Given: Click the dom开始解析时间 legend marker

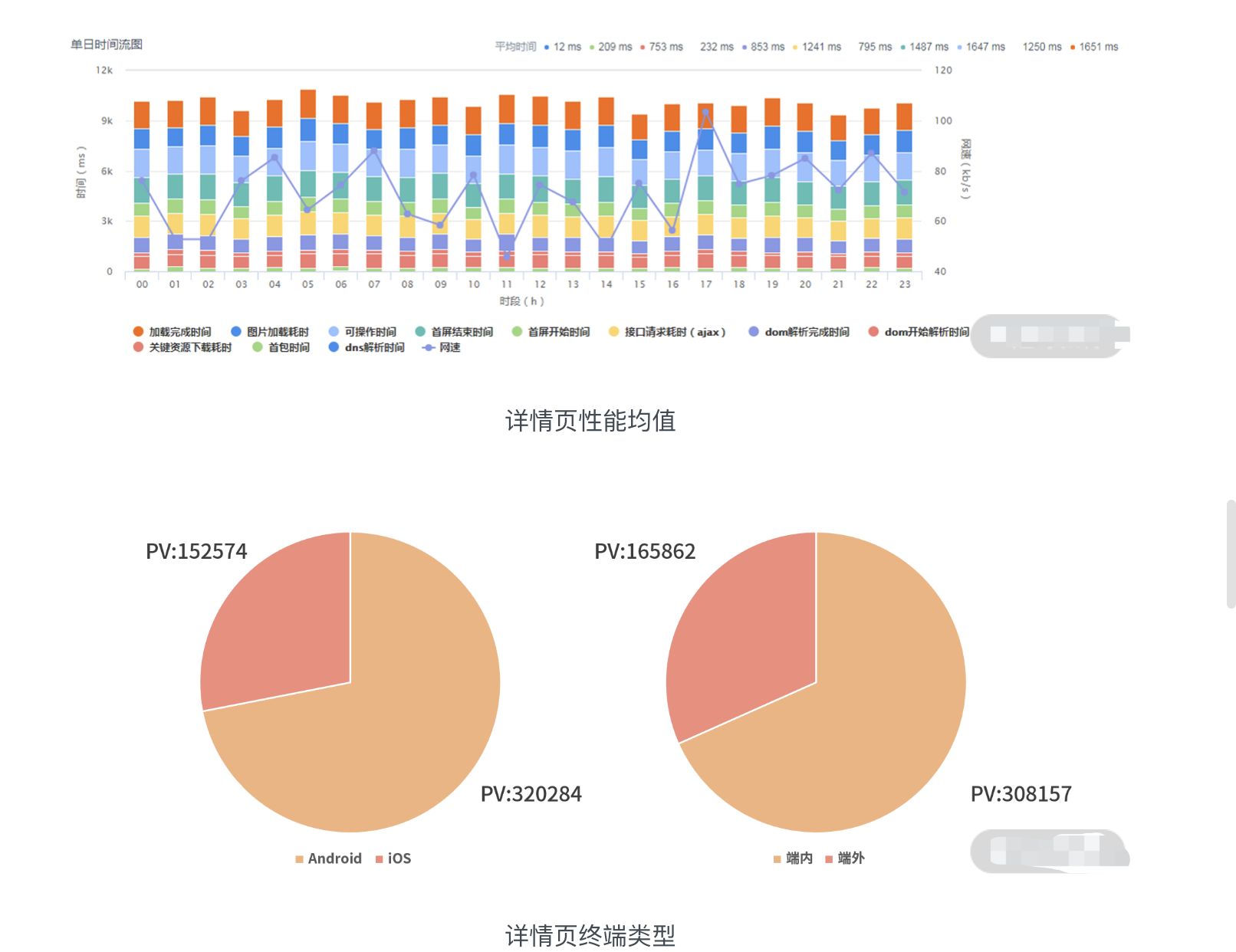Looking at the screenshot, I should pyautogui.click(x=873, y=332).
